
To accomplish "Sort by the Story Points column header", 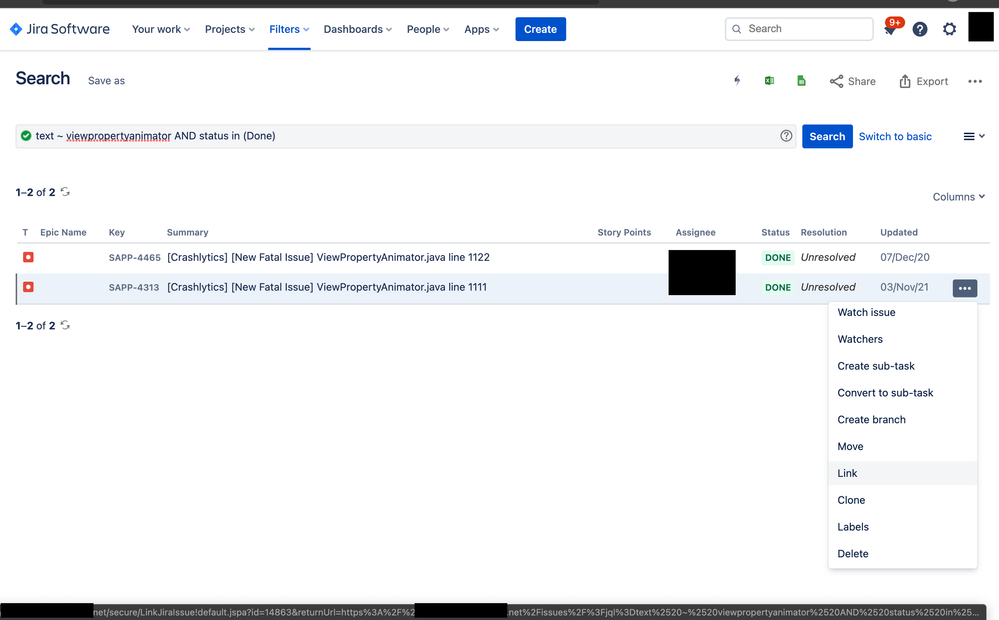I will [624, 233].
